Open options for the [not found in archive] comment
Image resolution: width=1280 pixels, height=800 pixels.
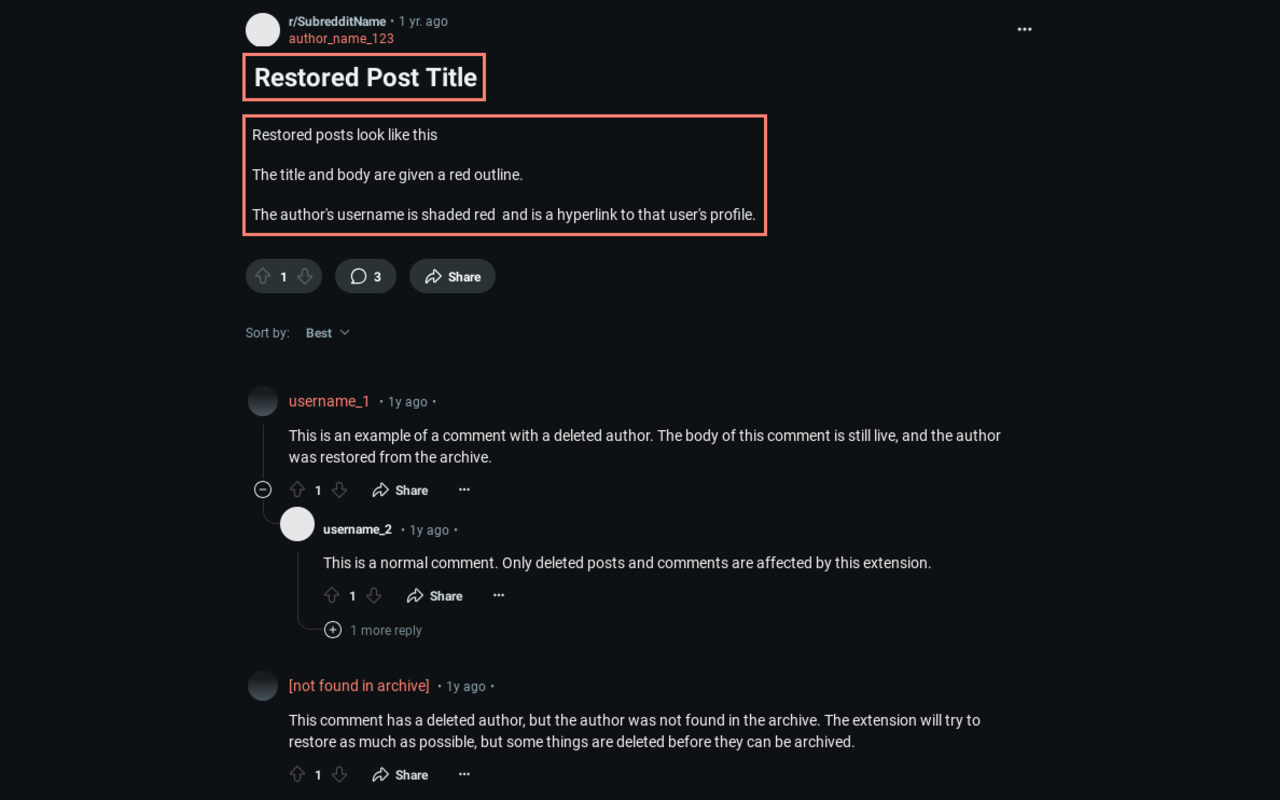pos(464,774)
